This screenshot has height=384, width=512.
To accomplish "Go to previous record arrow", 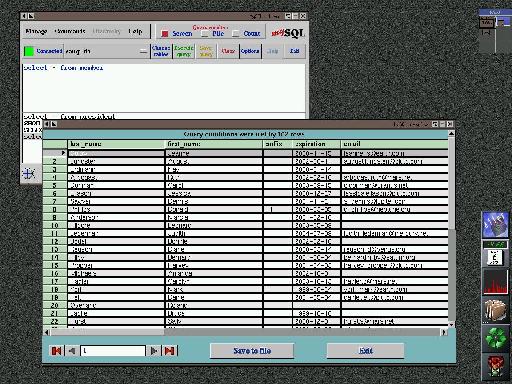I will click(72, 351).
